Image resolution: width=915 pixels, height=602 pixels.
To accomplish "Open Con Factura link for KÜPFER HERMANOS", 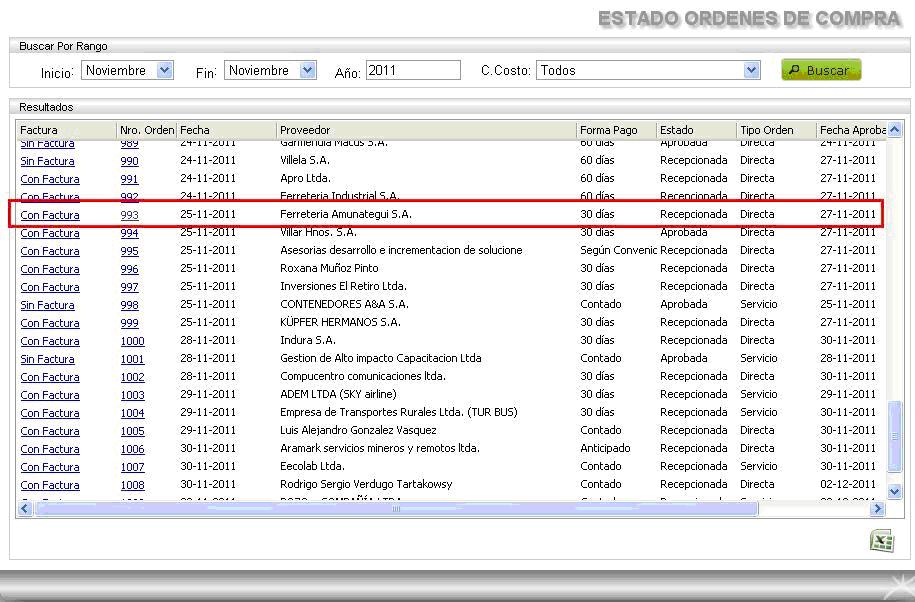I will tap(50, 323).
